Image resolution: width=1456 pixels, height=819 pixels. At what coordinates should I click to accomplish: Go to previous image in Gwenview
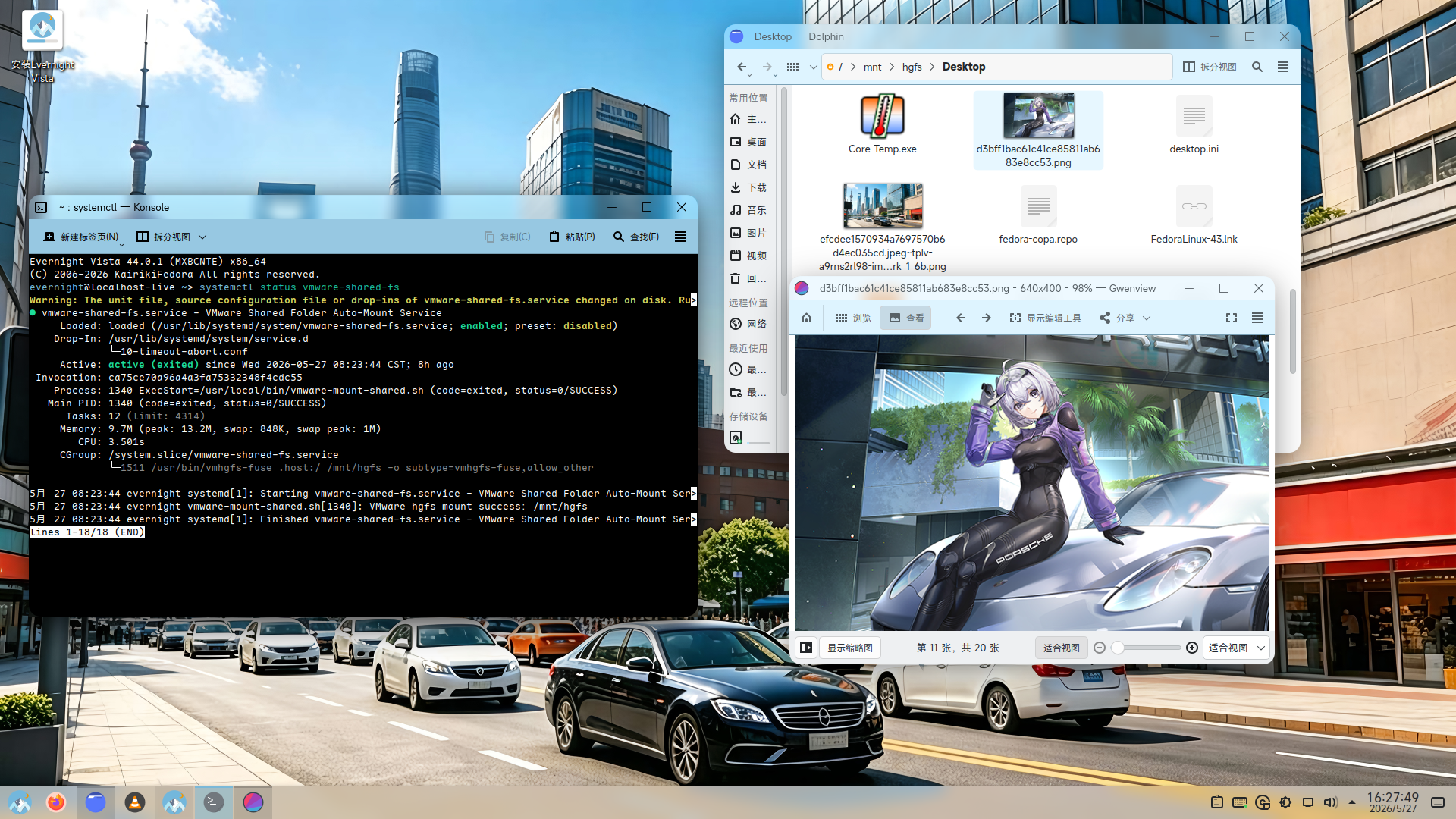click(961, 318)
